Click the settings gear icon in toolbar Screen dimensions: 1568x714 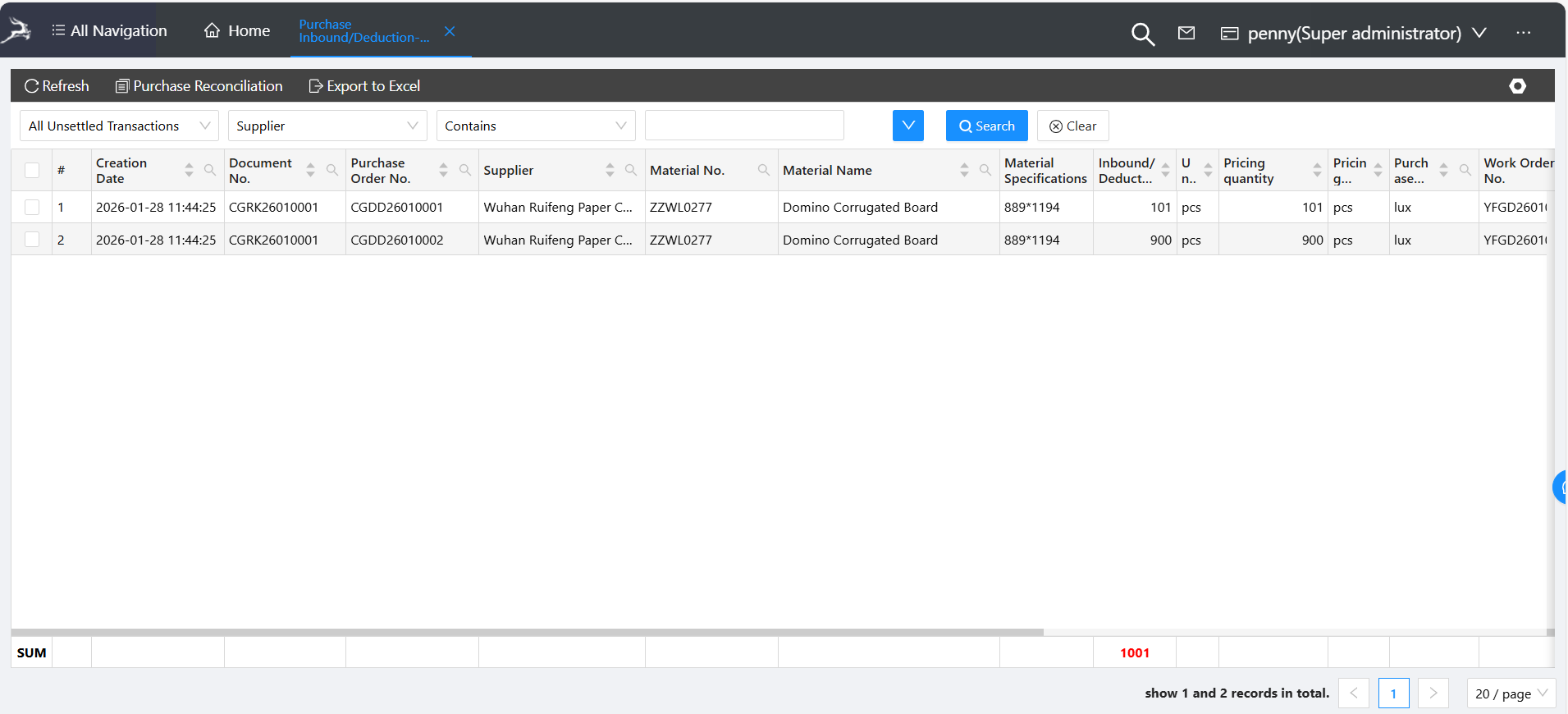[1517, 86]
